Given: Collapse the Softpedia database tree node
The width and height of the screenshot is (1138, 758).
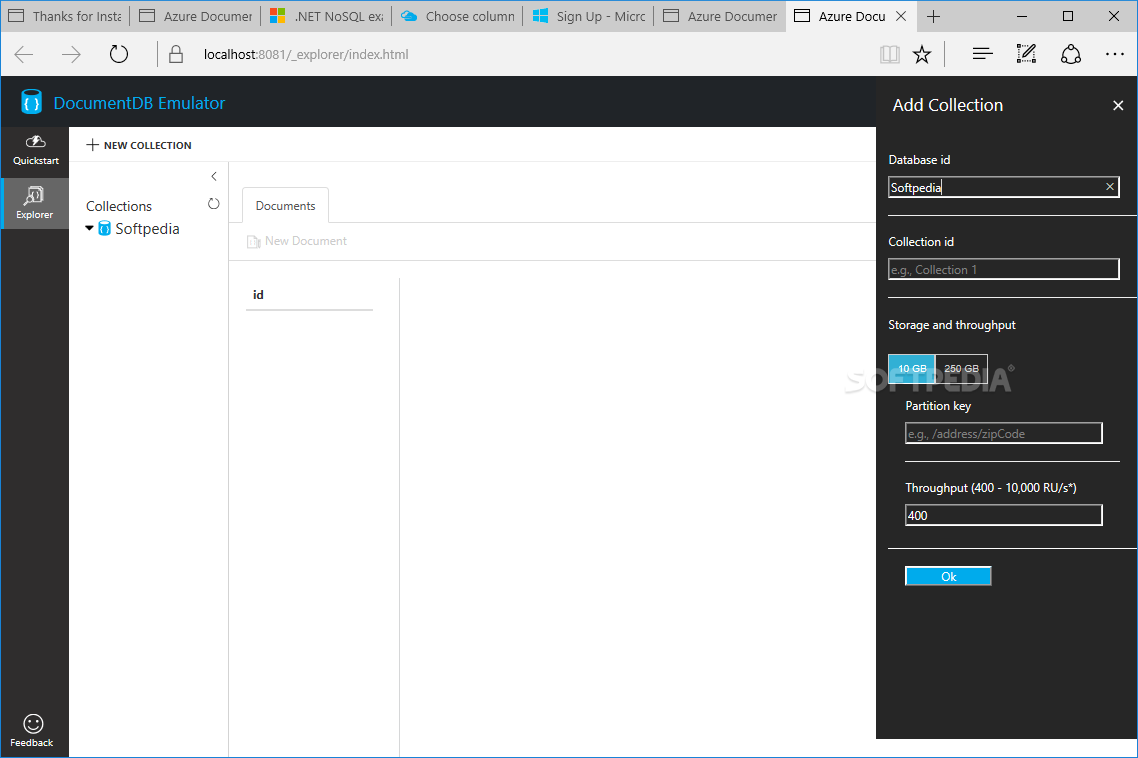Looking at the screenshot, I should 89,228.
